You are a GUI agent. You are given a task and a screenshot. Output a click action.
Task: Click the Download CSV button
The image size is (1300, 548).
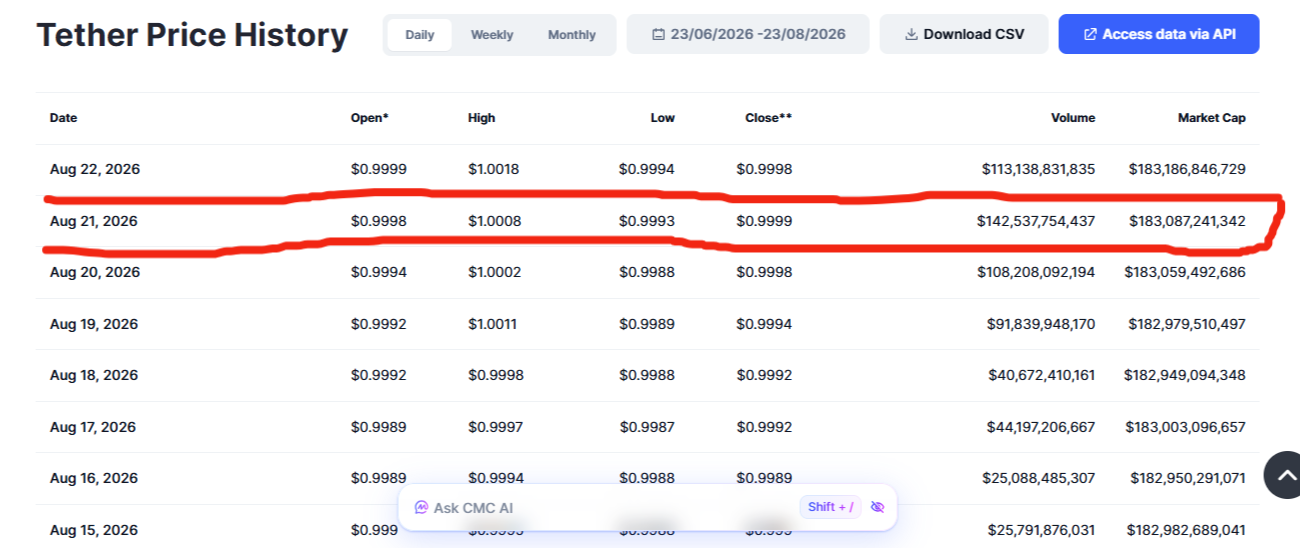click(x=964, y=34)
